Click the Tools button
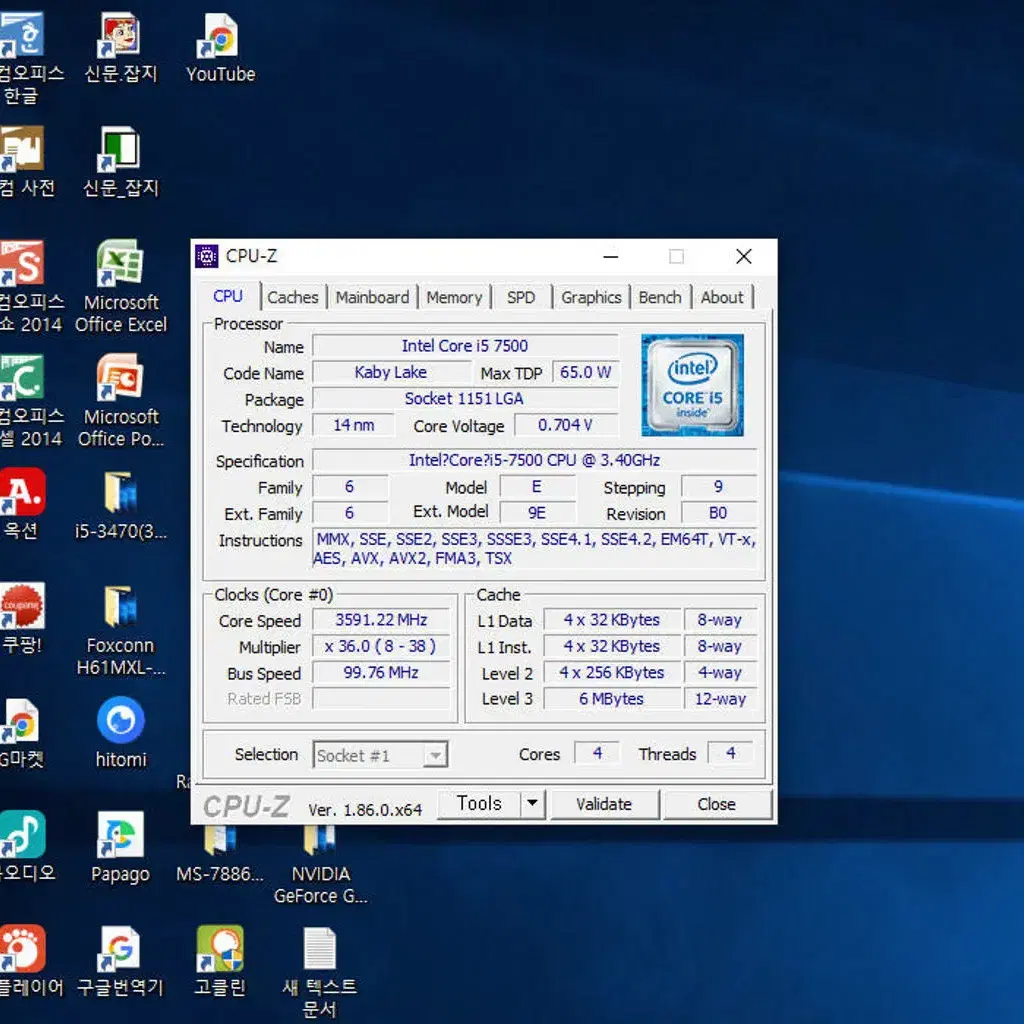Screen dimensions: 1024x1024 pos(479,803)
